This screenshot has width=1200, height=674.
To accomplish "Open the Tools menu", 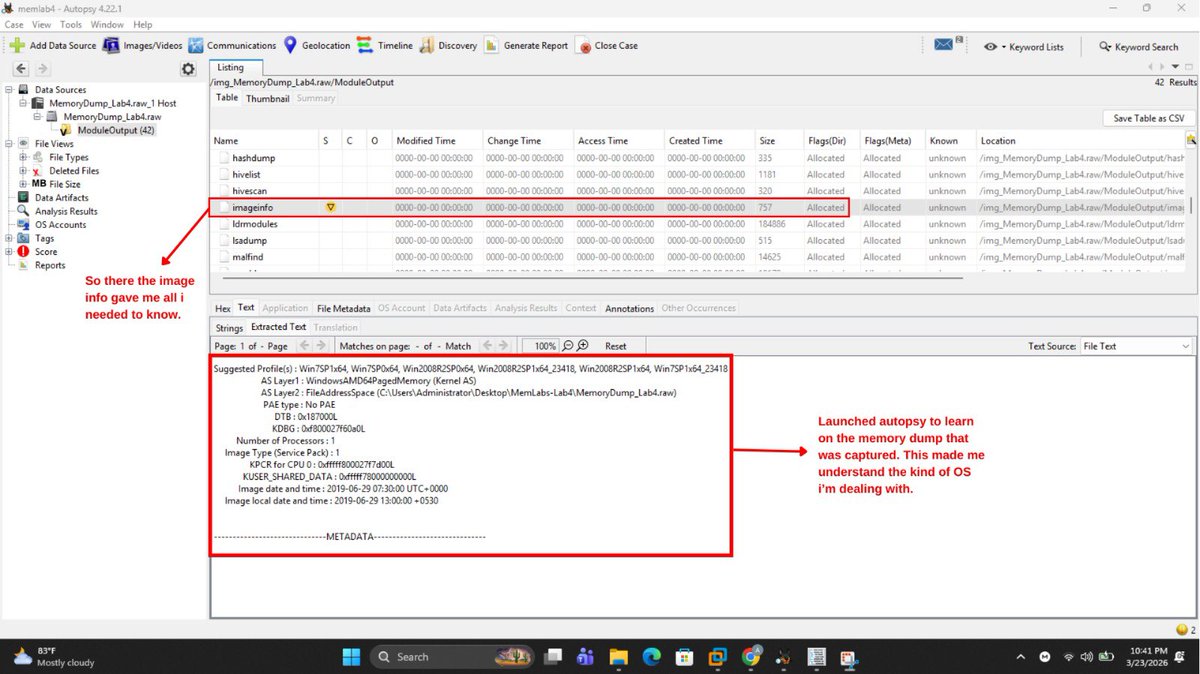I will 71,24.
